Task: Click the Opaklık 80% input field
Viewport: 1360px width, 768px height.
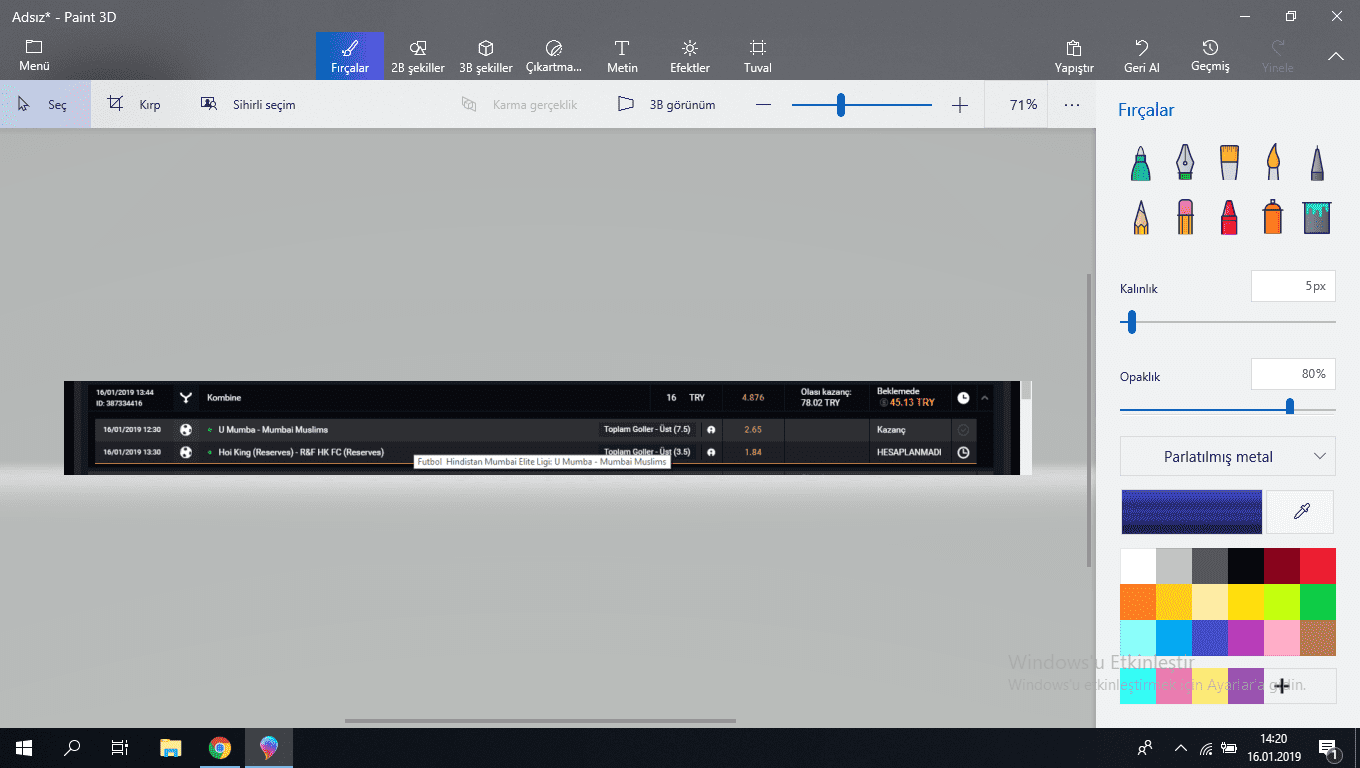Action: [x=1293, y=374]
